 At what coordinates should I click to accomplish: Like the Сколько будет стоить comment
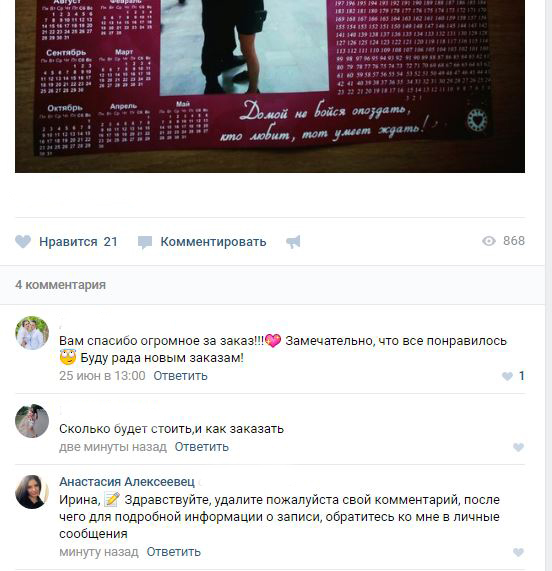(x=518, y=447)
